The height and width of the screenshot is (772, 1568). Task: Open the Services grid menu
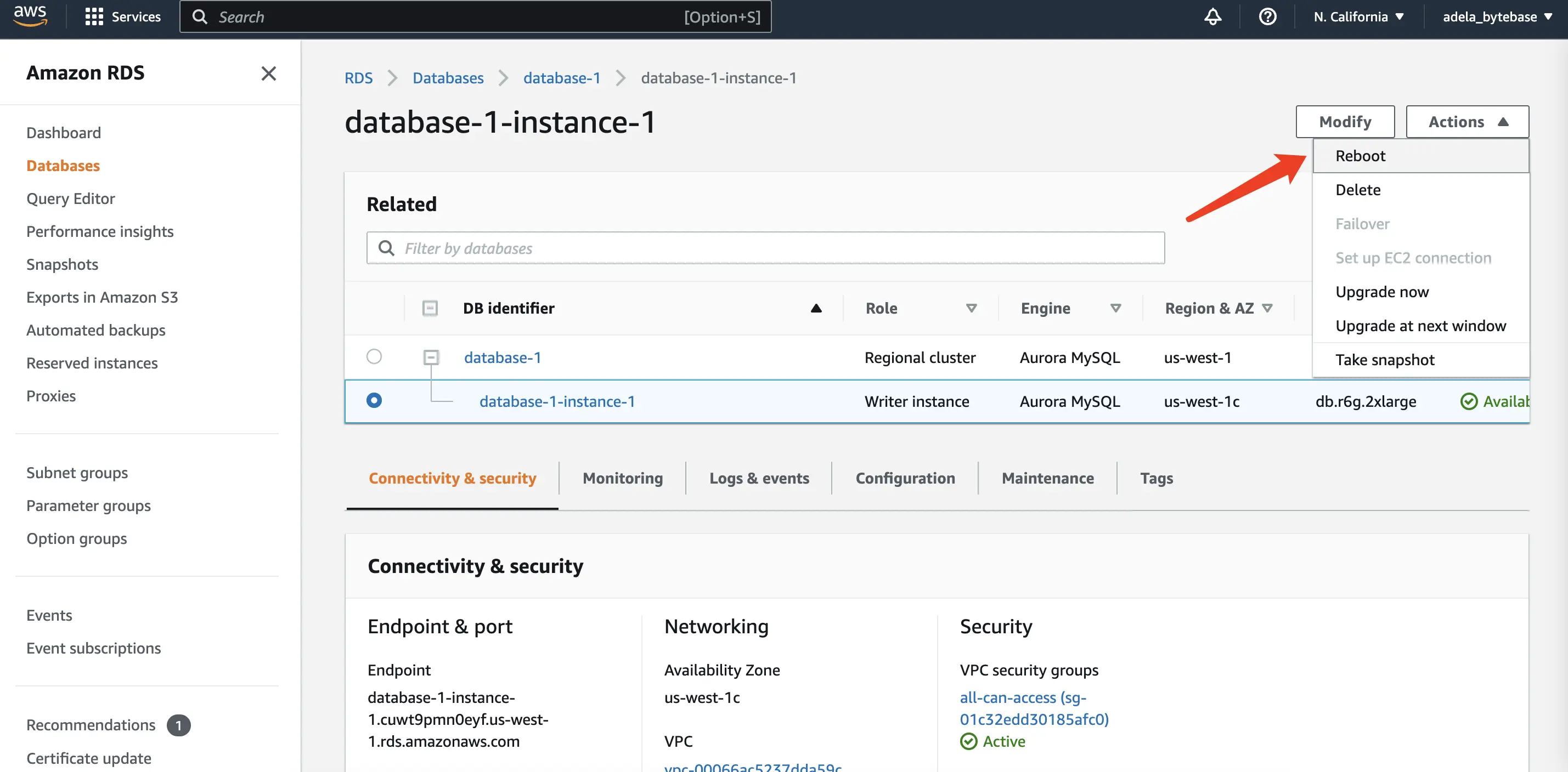(x=123, y=16)
